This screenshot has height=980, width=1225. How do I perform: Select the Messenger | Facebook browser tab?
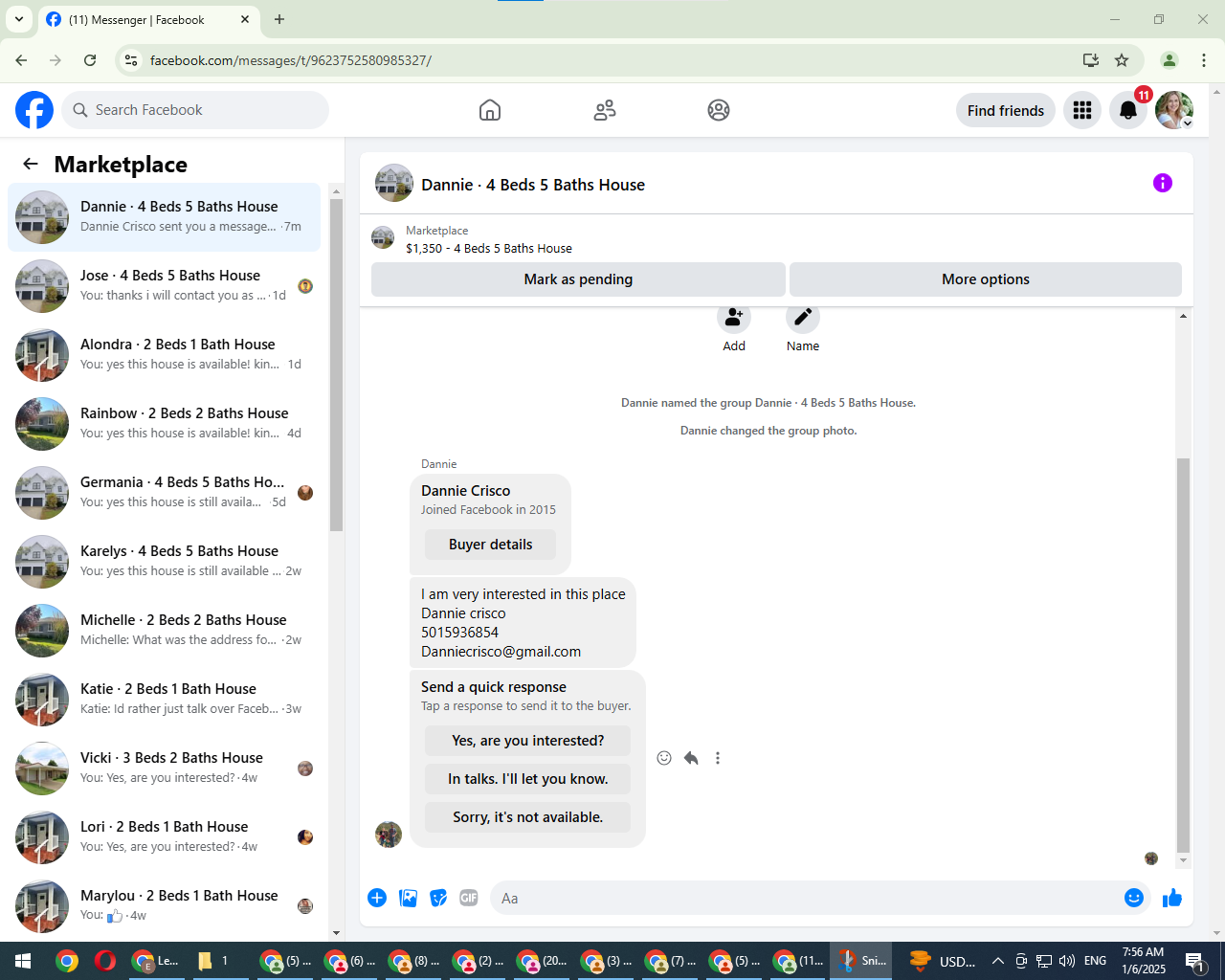148,19
